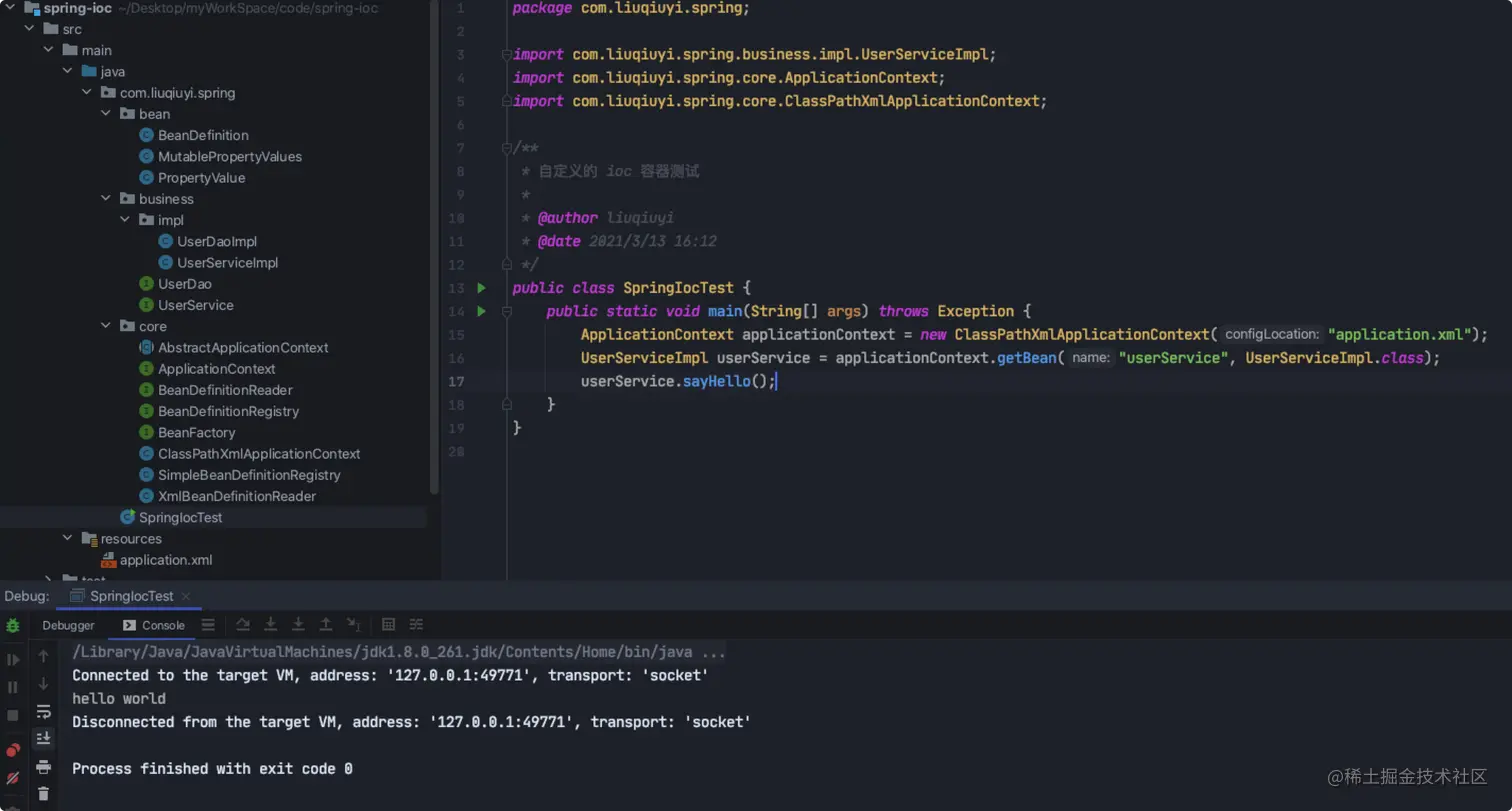The width and height of the screenshot is (1512, 811).
Task: Clear console with the trash icon
Action: 43,794
